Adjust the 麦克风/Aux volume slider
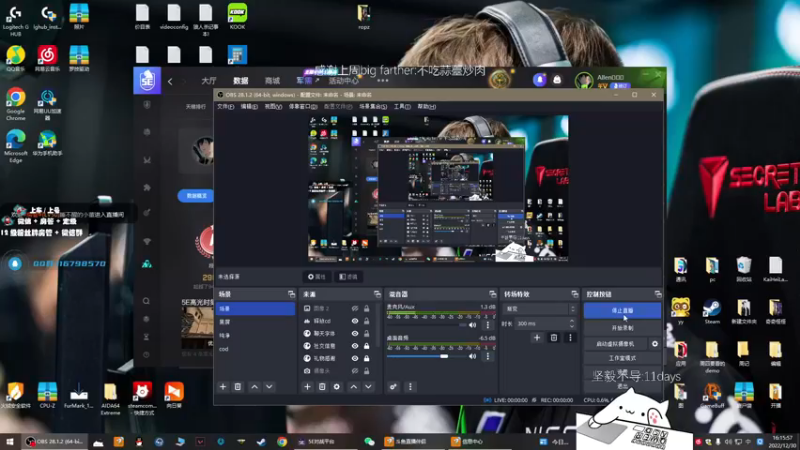Screen dimensions: 800x450 (x=427, y=325)
